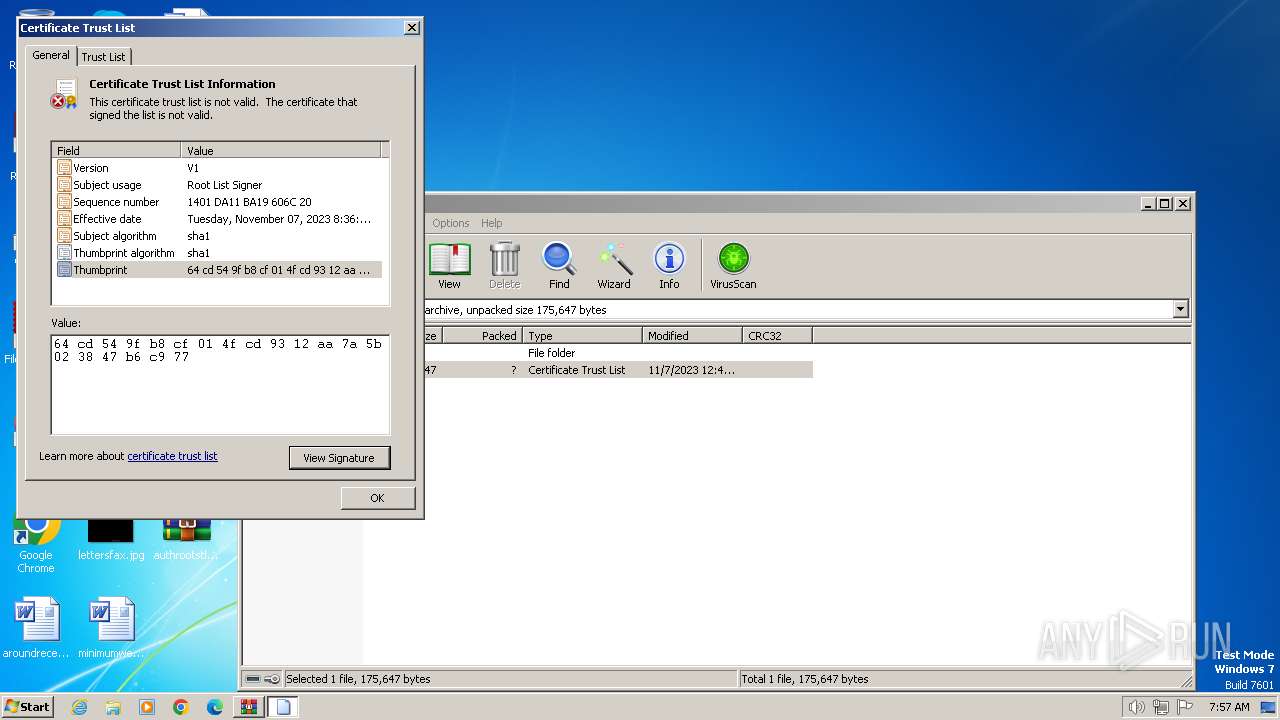Click the Value column header
This screenshot has width=1280, height=720.
(x=281, y=151)
